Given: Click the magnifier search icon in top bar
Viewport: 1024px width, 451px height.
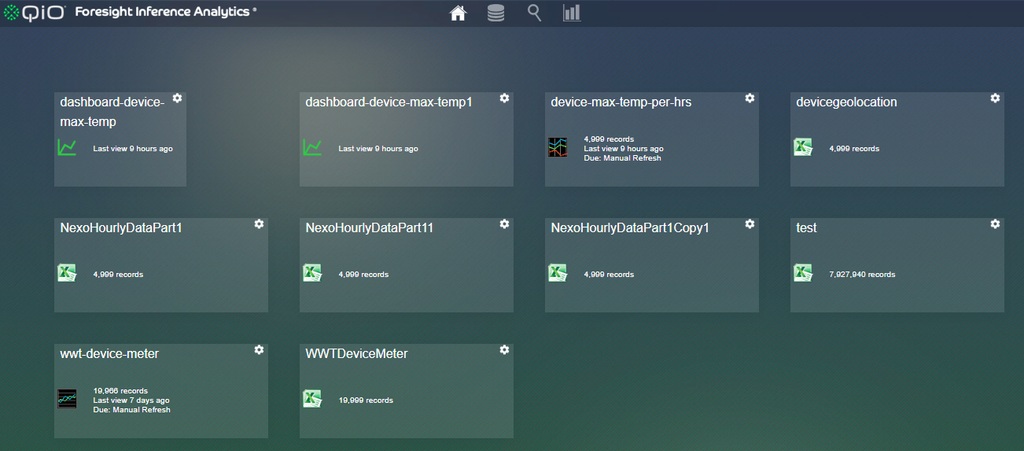Looking at the screenshot, I should click(x=534, y=13).
